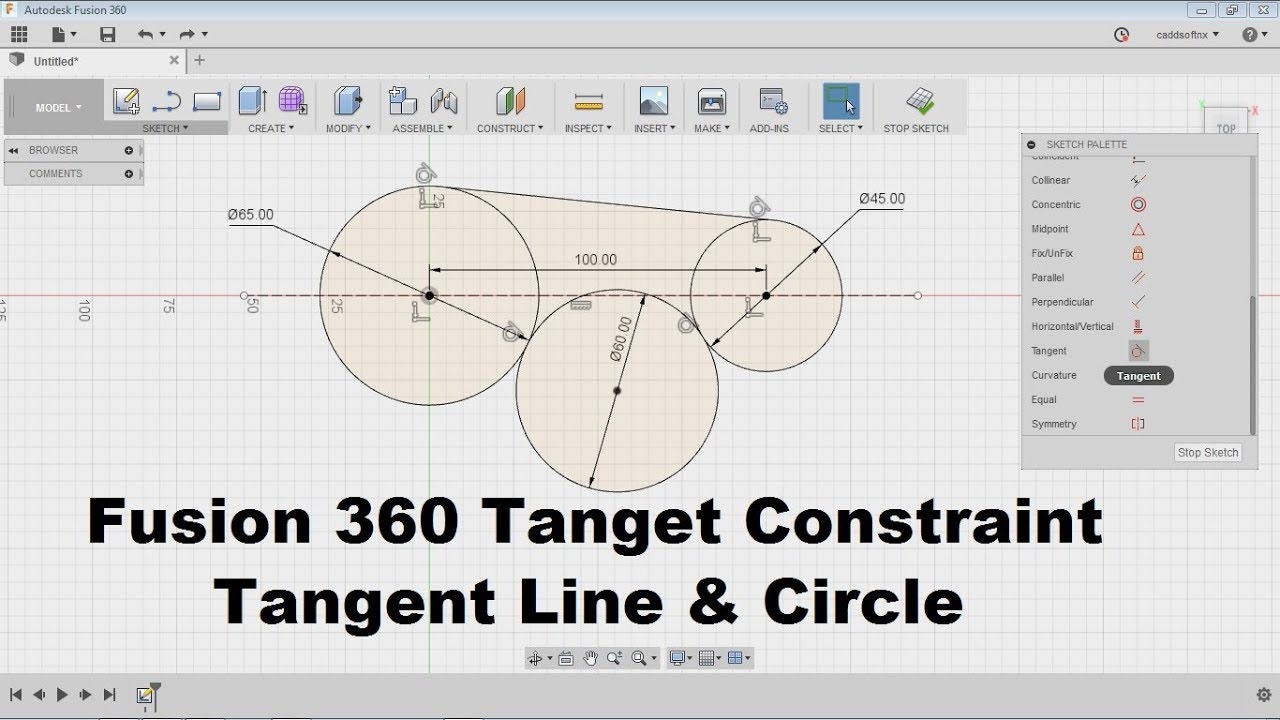The image size is (1280, 720).
Task: Click the Stop Sketch palette button
Action: point(1208,453)
